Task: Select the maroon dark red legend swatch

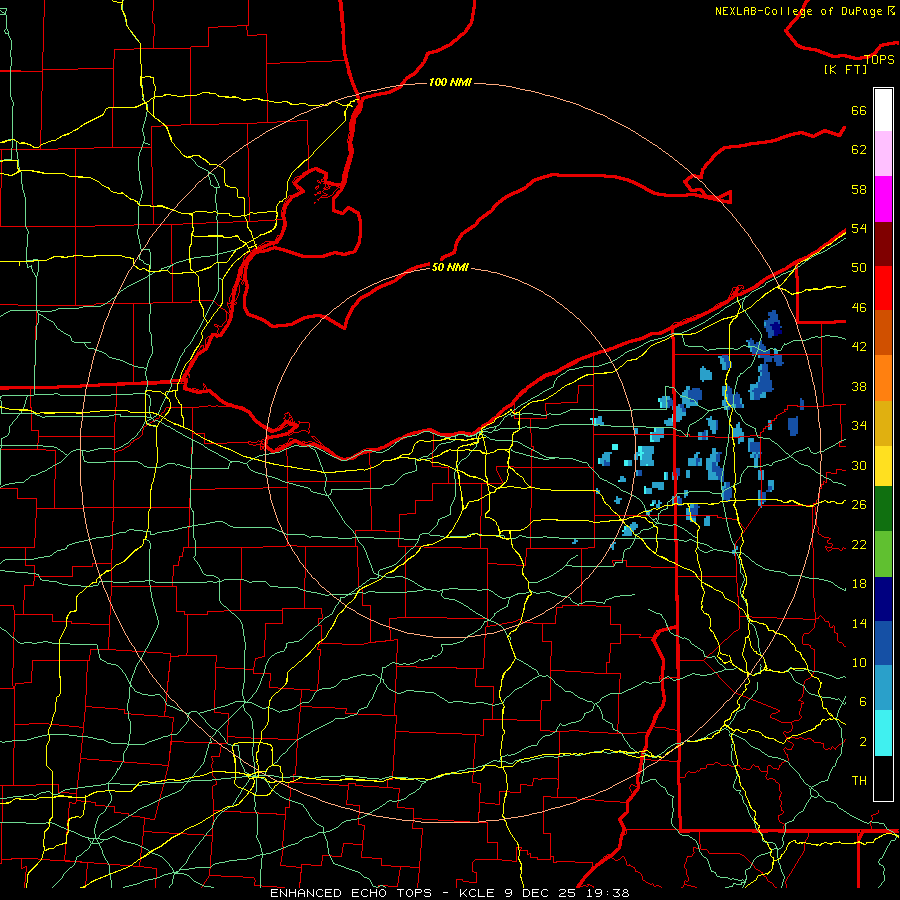Action: (883, 244)
